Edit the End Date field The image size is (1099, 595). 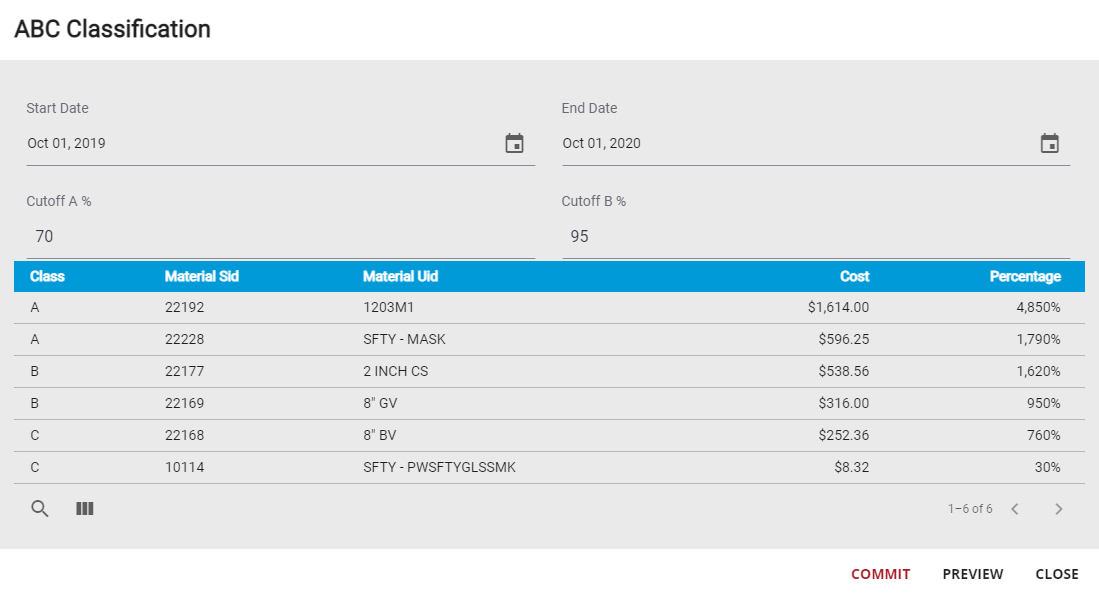coord(795,143)
